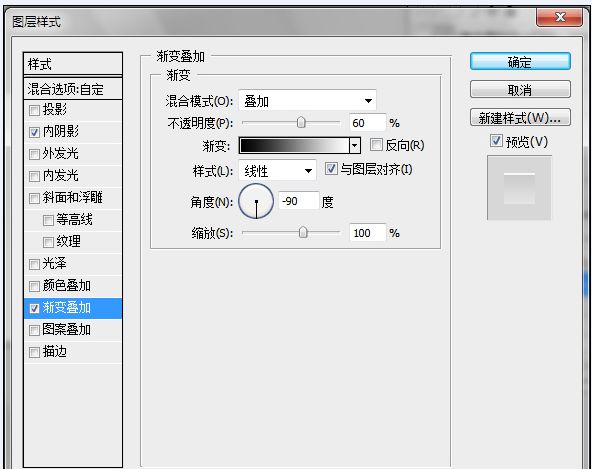
Task: Open the 光泽 settings row label
Action: click(x=55, y=263)
